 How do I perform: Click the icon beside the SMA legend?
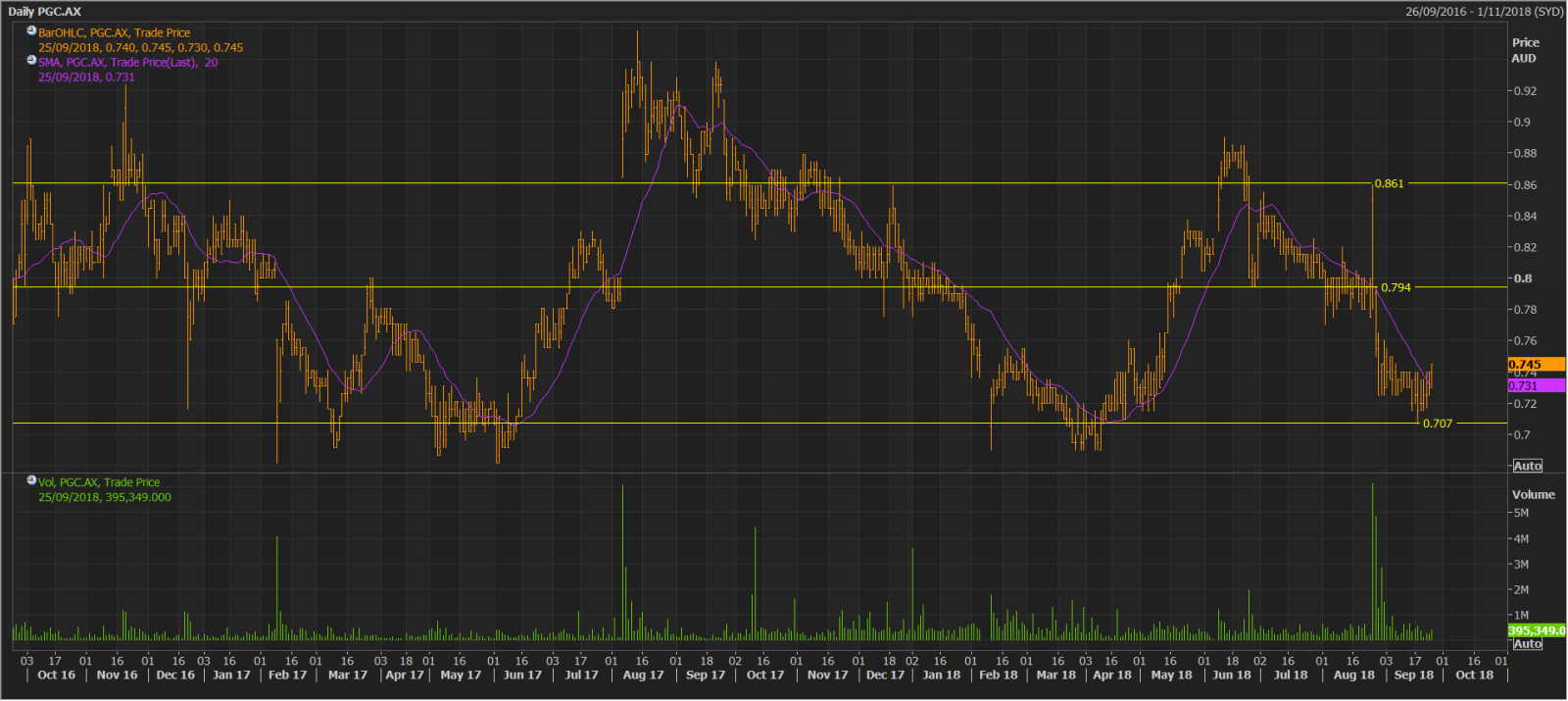click(x=31, y=61)
